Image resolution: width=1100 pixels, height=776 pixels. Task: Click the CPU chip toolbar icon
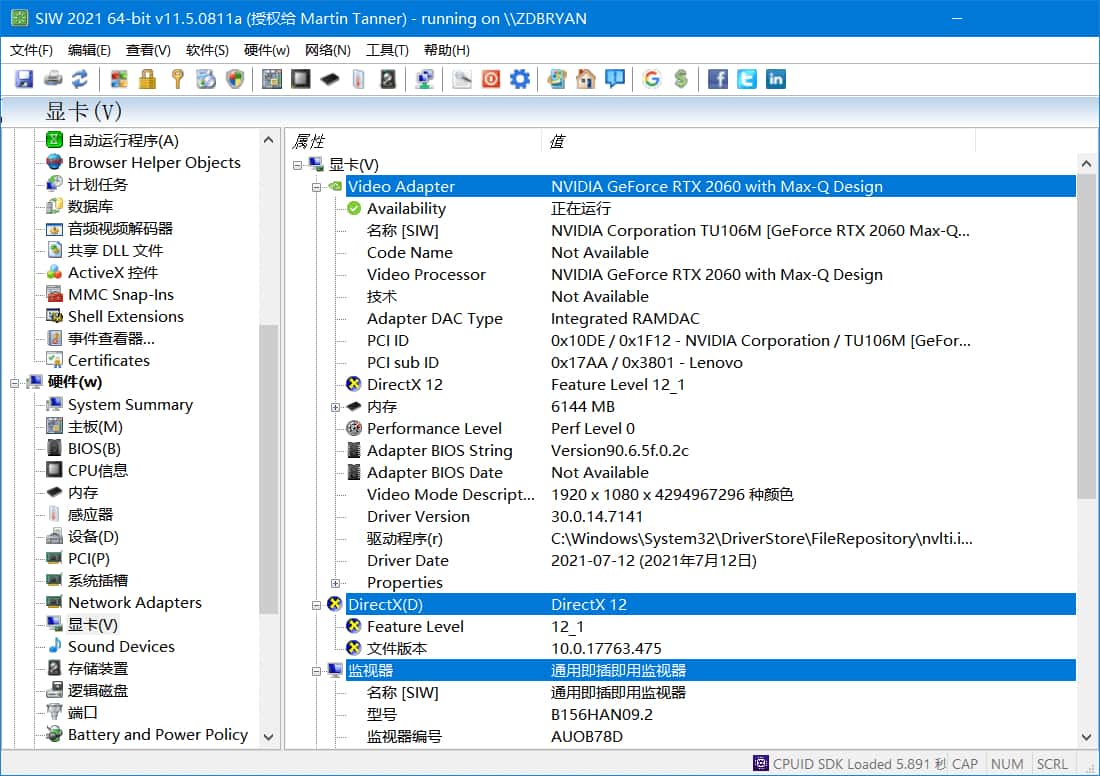click(301, 79)
